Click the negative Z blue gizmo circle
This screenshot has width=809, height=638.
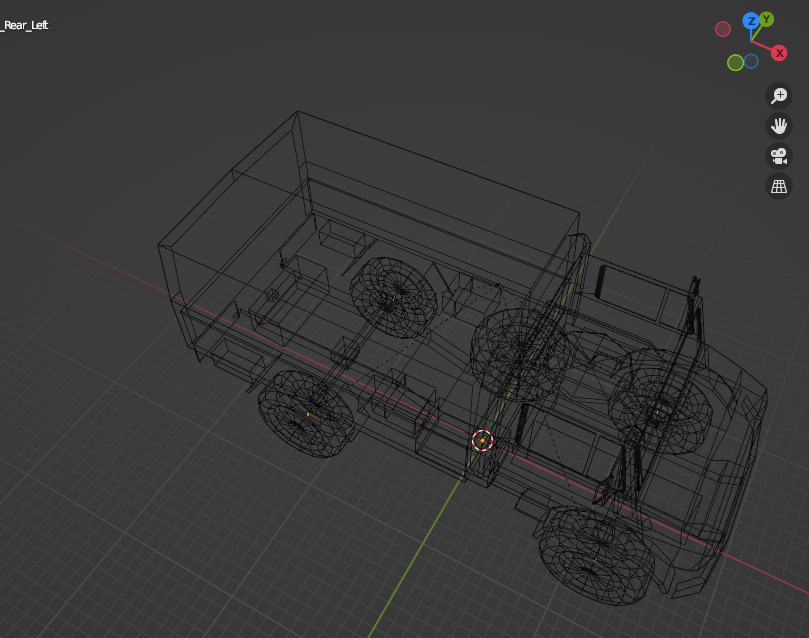click(751, 61)
